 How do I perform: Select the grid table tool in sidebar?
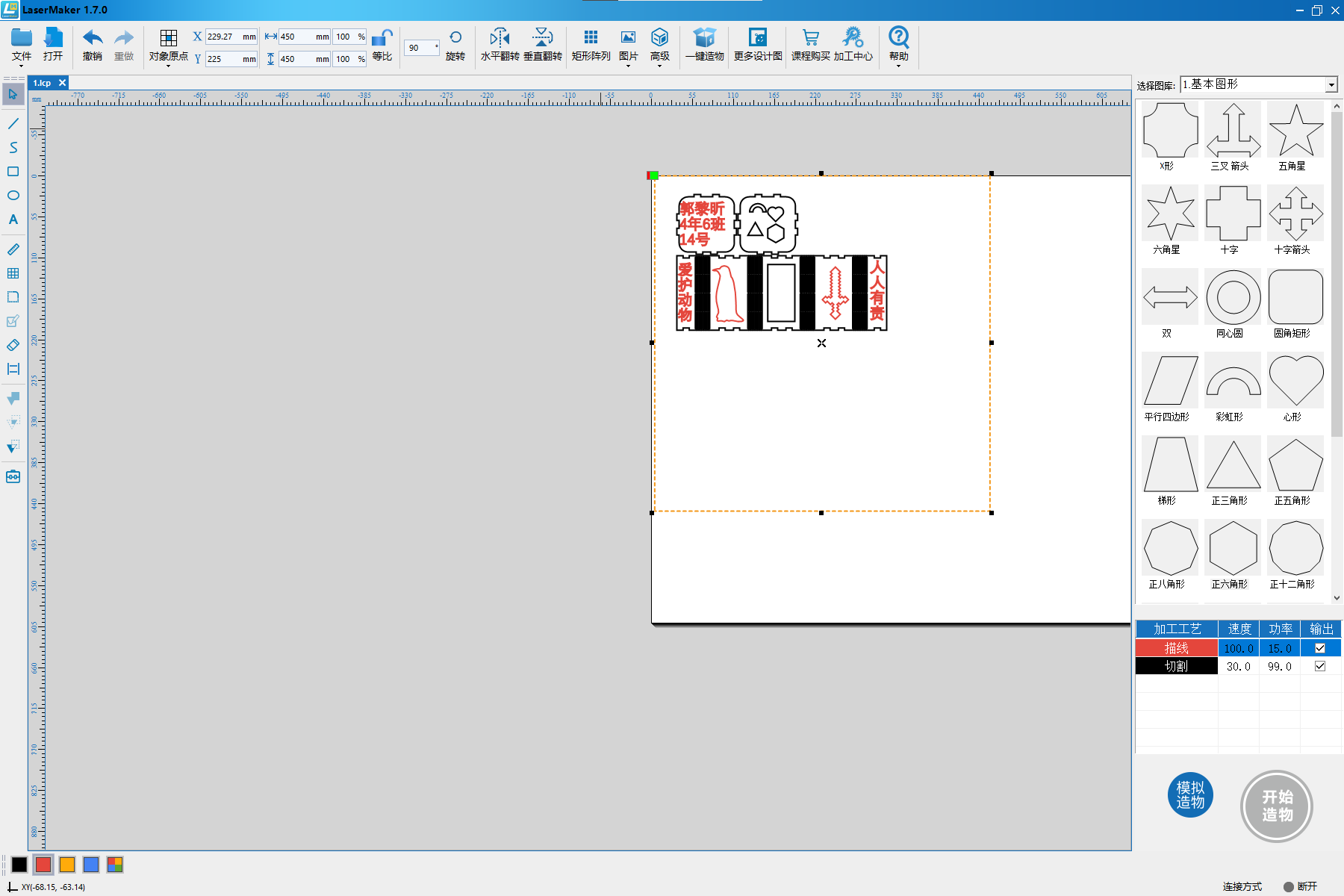(13, 273)
